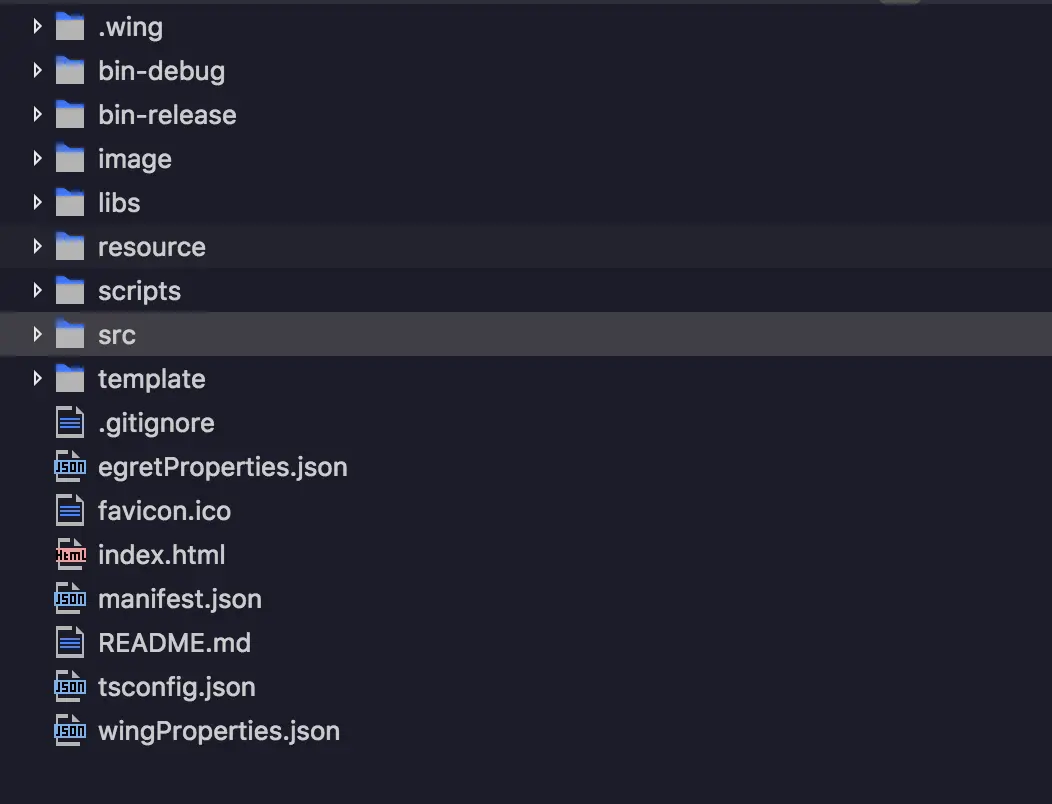This screenshot has width=1052, height=804.
Task: Expand the resource folder arrow
Action: [38, 247]
